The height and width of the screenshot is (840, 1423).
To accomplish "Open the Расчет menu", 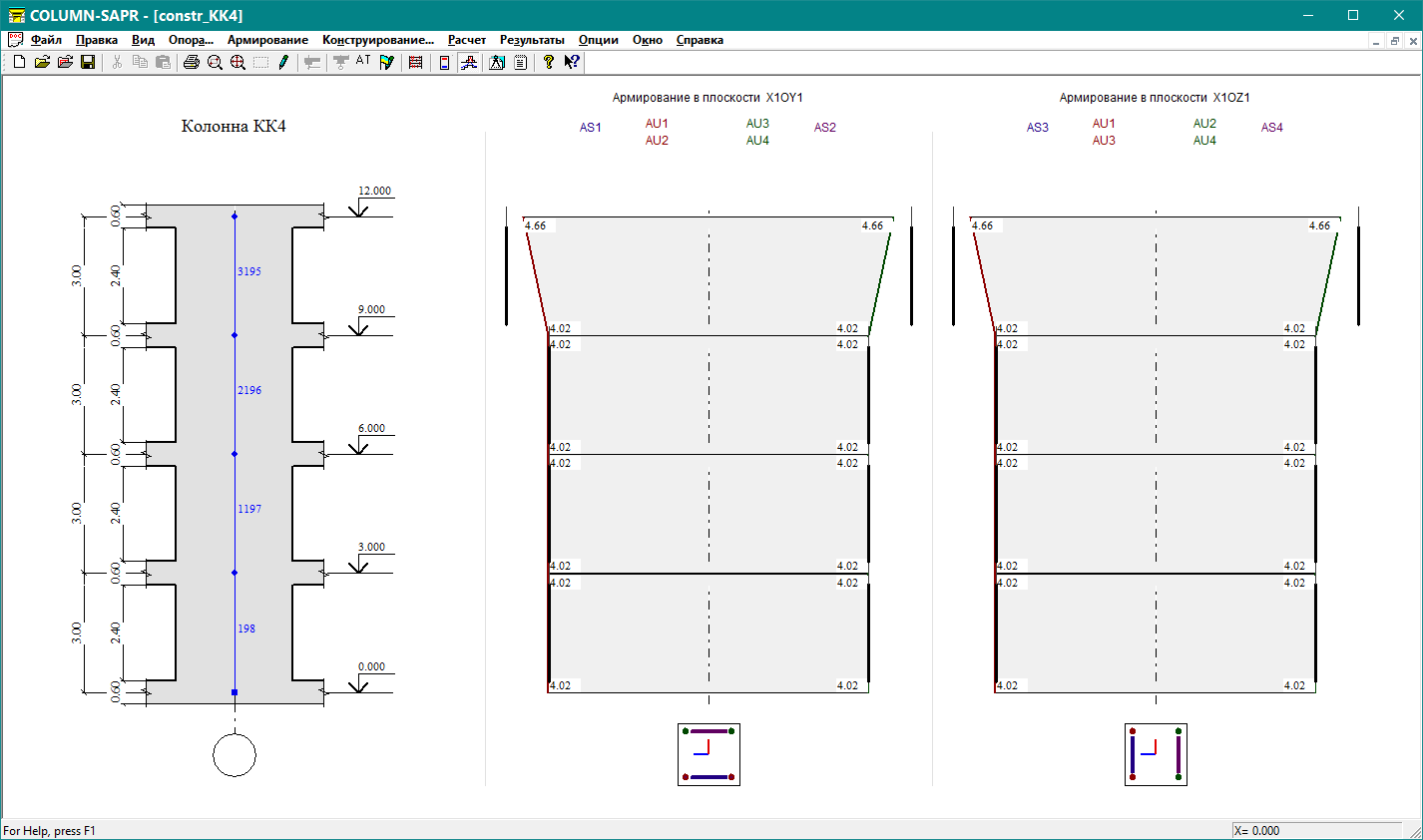I will [466, 40].
